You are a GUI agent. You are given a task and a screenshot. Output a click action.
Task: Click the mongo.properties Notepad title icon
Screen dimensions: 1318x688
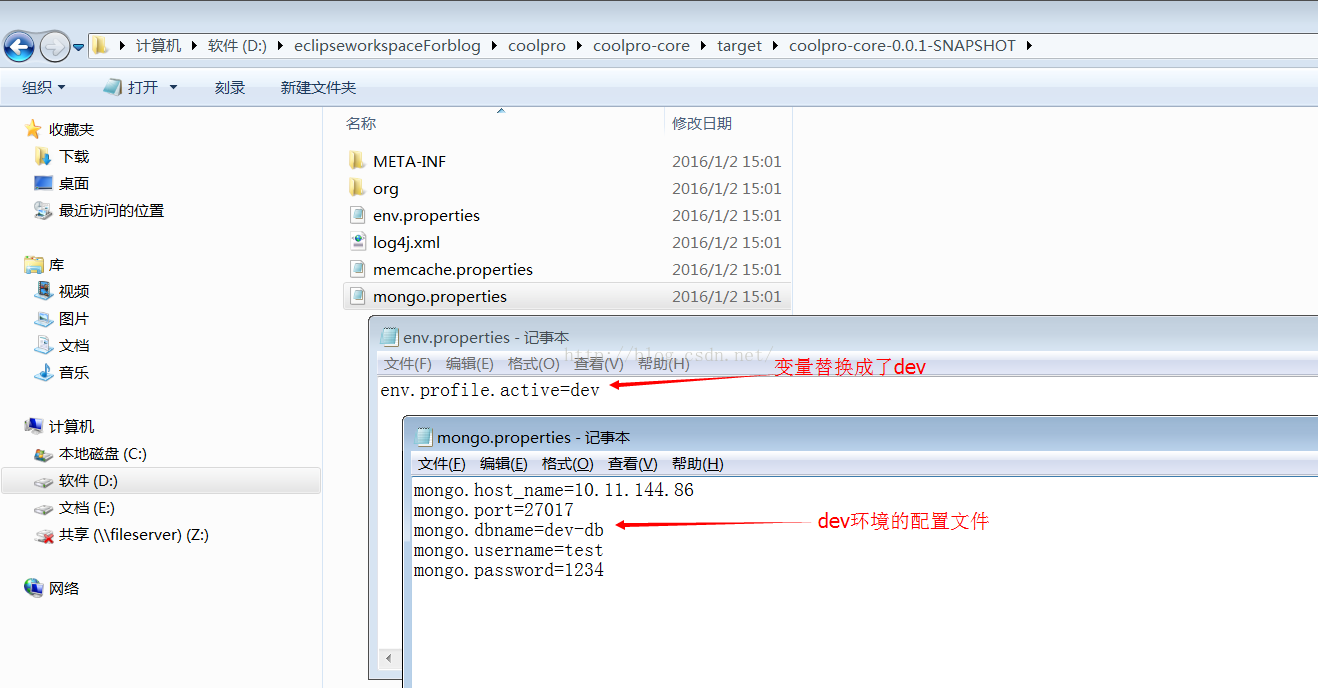point(424,437)
